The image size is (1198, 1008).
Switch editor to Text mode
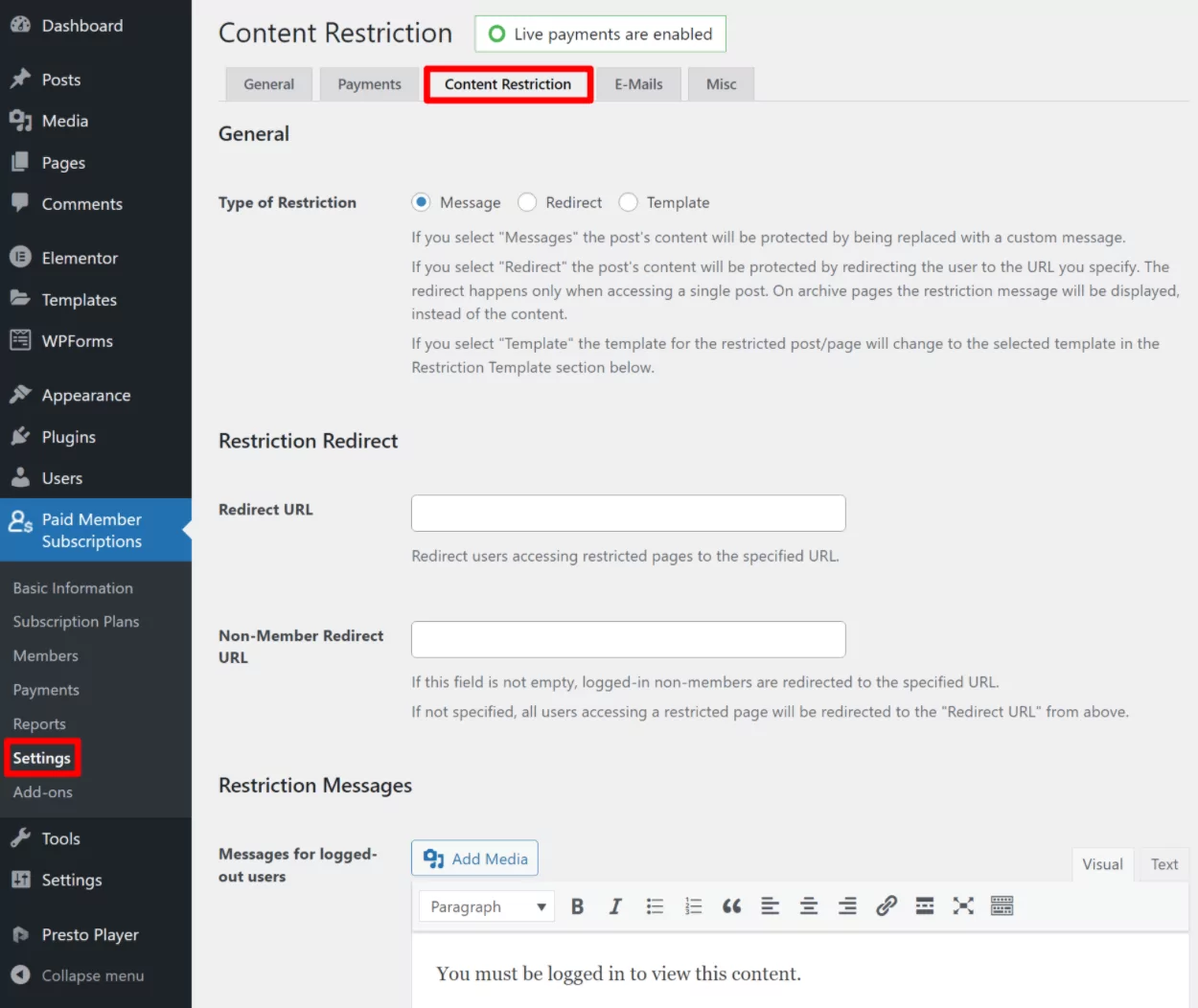(x=1164, y=864)
